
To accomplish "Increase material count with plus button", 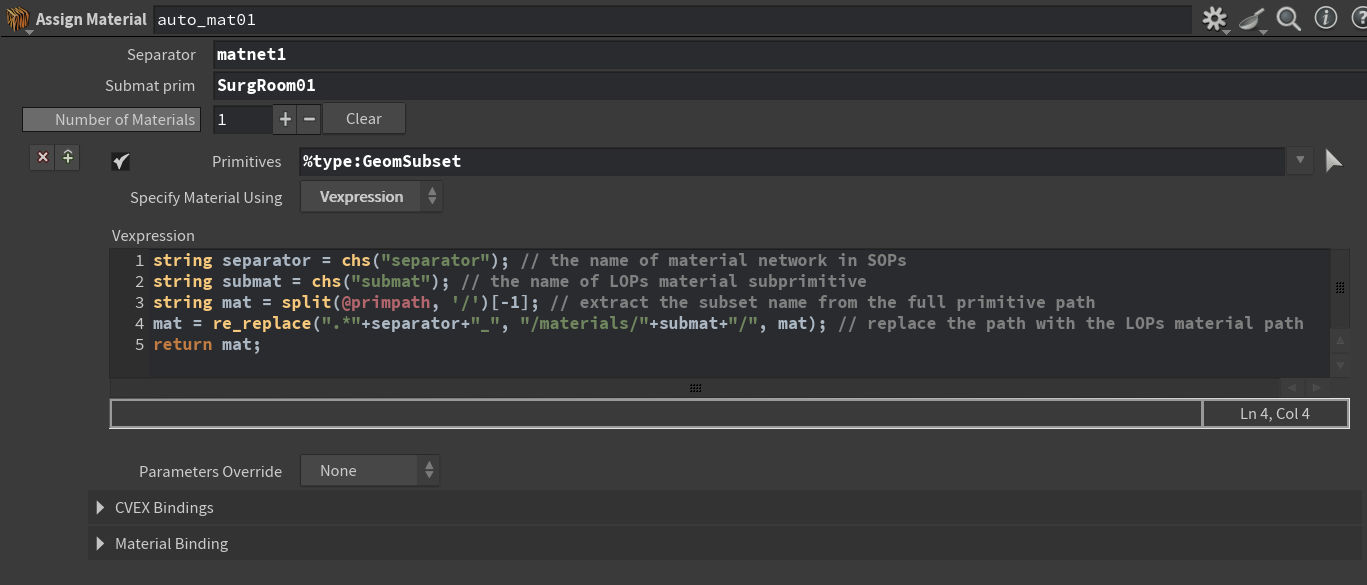I will coord(285,119).
